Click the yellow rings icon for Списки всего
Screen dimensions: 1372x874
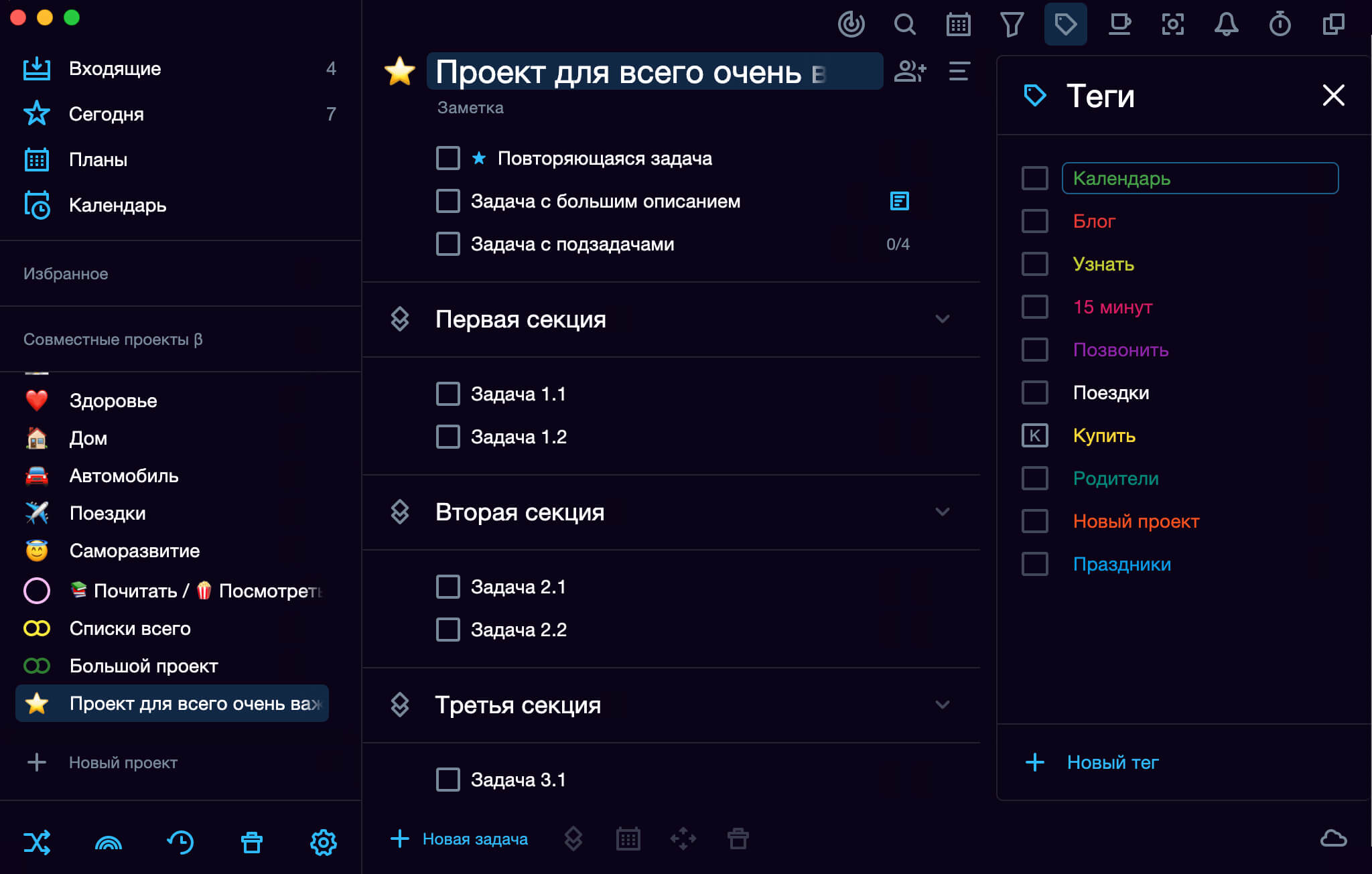point(37,628)
